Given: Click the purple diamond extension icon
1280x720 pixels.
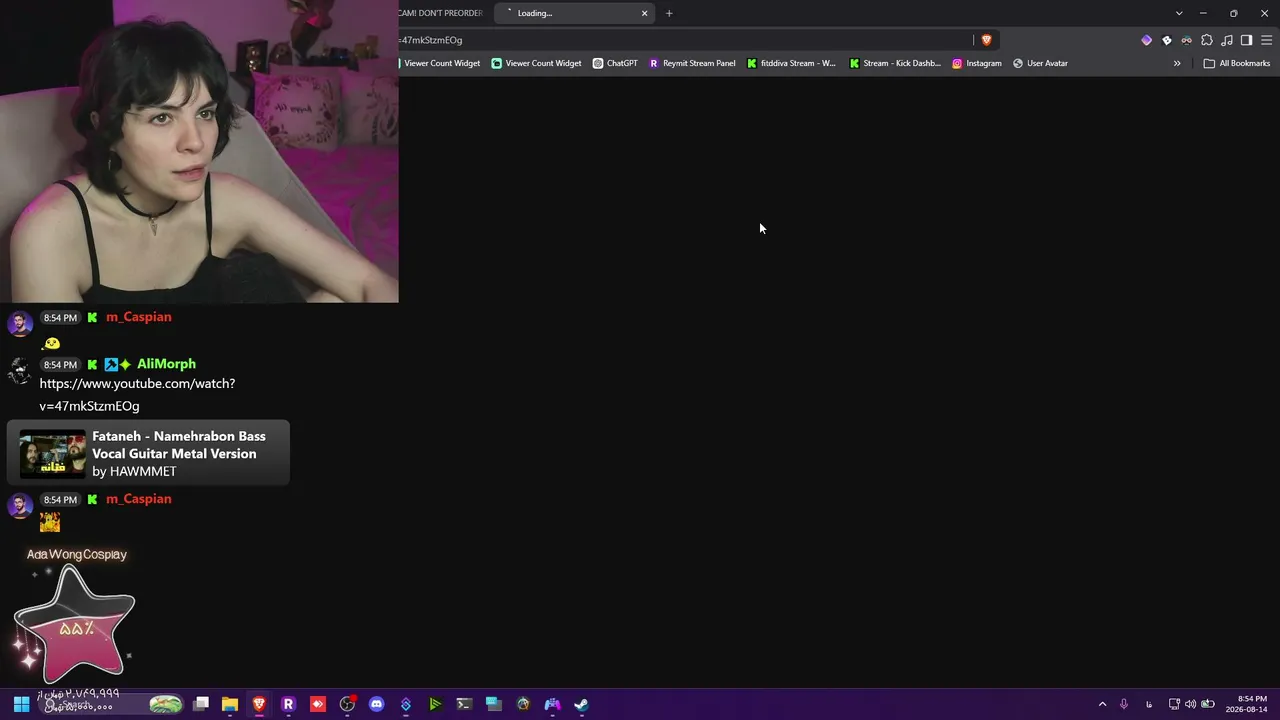Looking at the screenshot, I should click(1146, 40).
